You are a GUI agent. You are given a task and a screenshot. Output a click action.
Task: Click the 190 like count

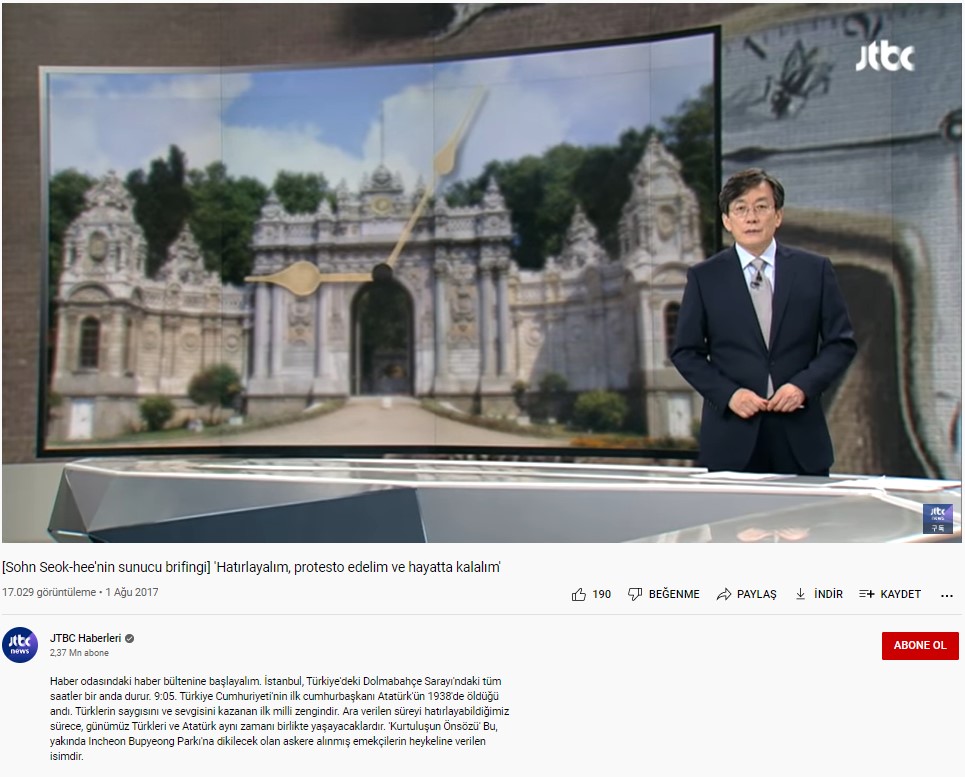click(x=601, y=594)
